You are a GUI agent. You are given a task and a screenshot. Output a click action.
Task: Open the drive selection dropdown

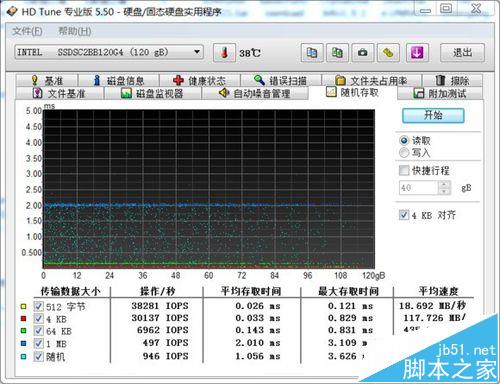tap(109, 52)
